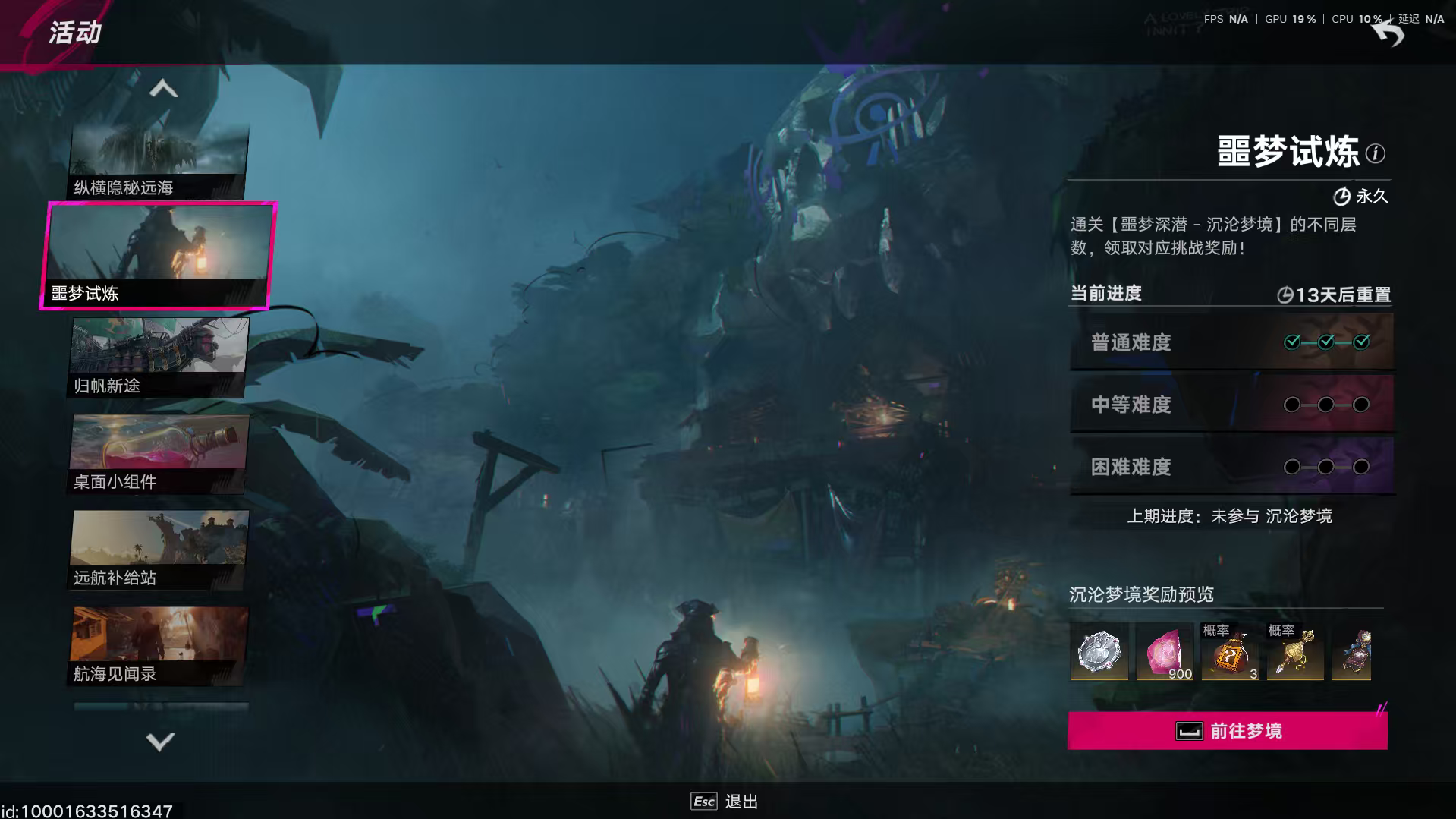1456x819 pixels.
Task: Select the 噩梦试炼 activity entry
Action: 158,256
